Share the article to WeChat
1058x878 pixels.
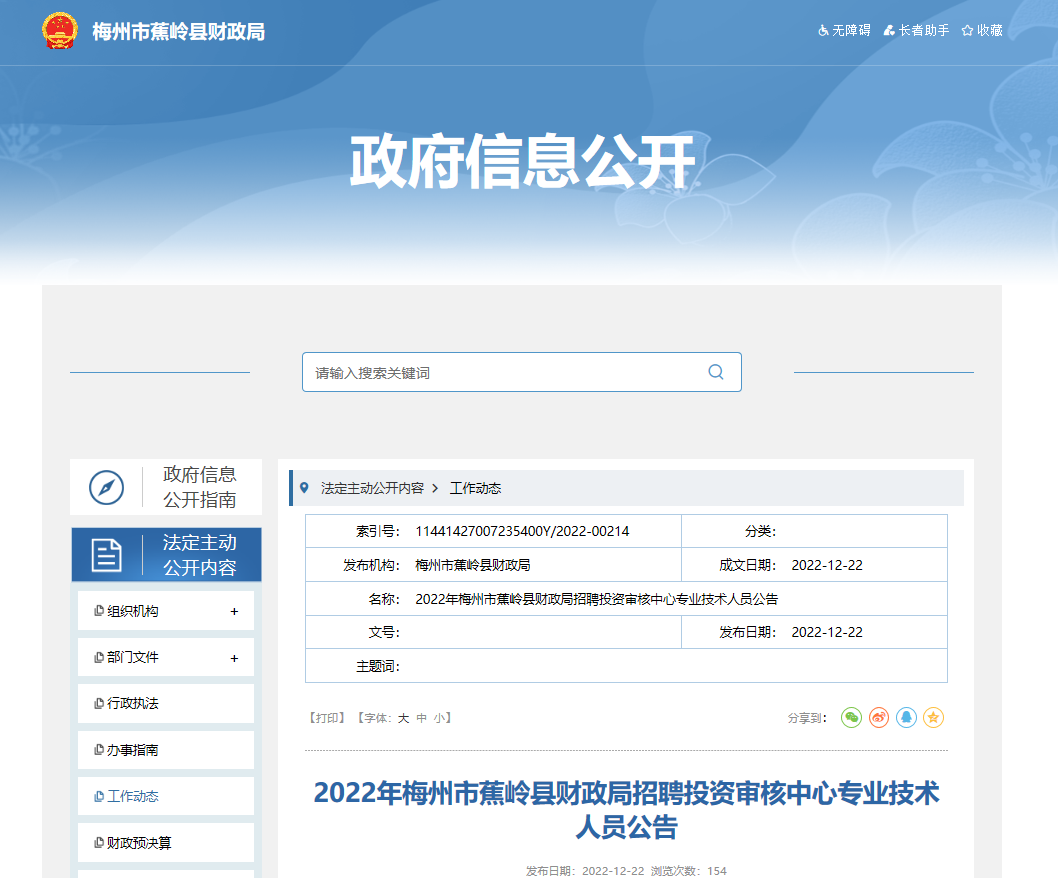851,717
